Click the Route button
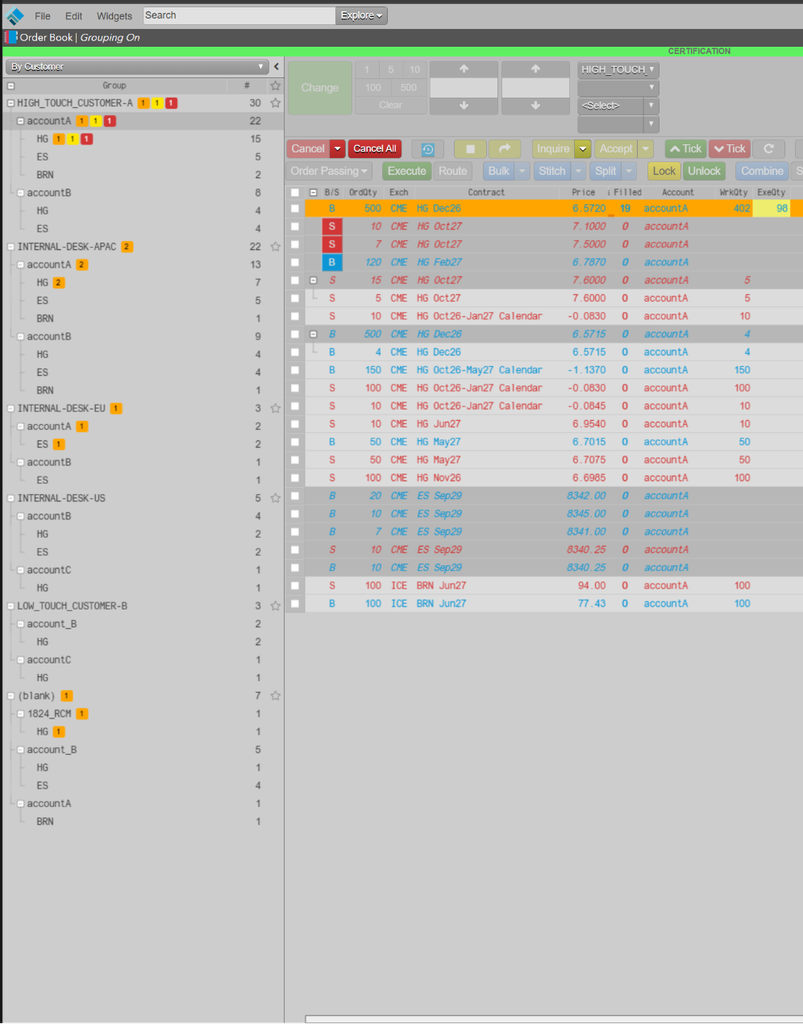 (x=452, y=171)
